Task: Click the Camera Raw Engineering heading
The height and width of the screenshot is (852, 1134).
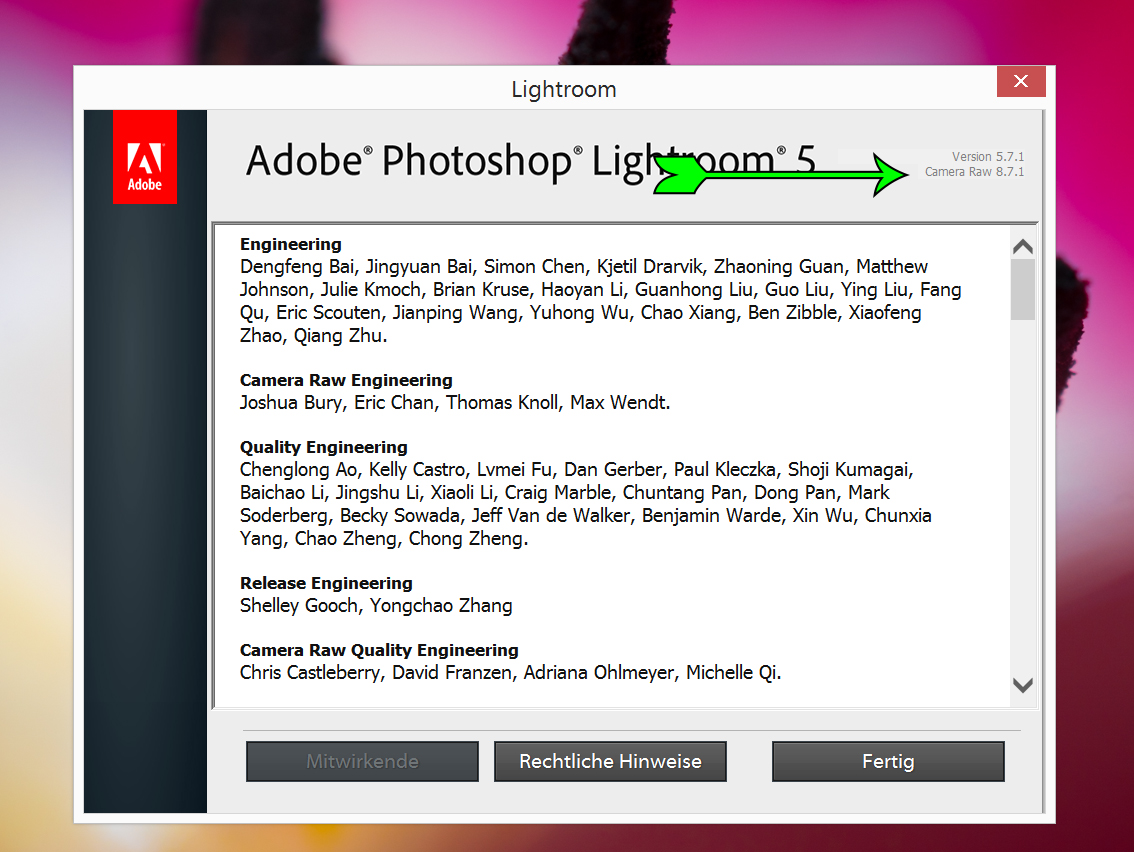Action: (345, 380)
